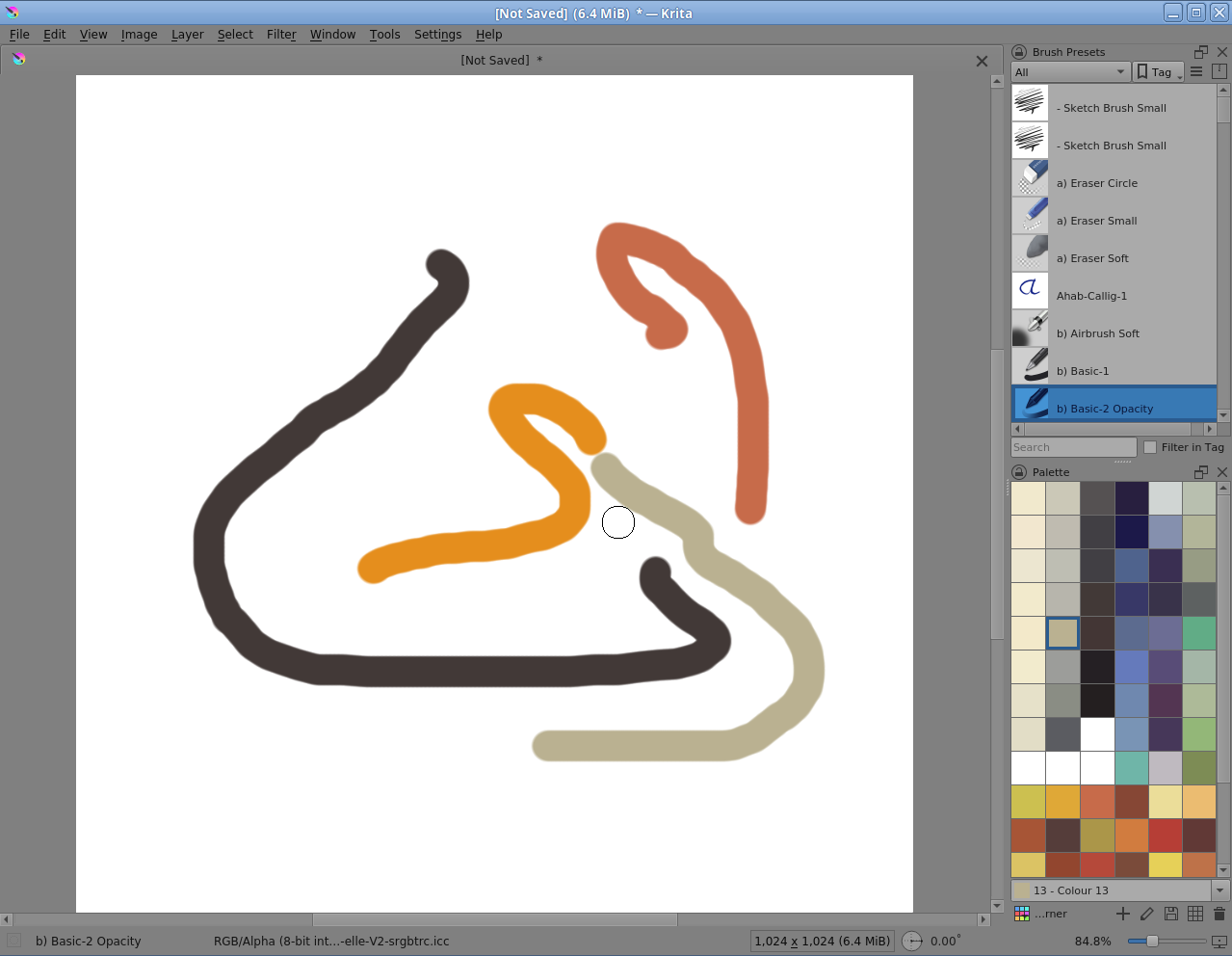Open the palette chooser grid icon
The width and height of the screenshot is (1232, 956).
(x=1022, y=914)
